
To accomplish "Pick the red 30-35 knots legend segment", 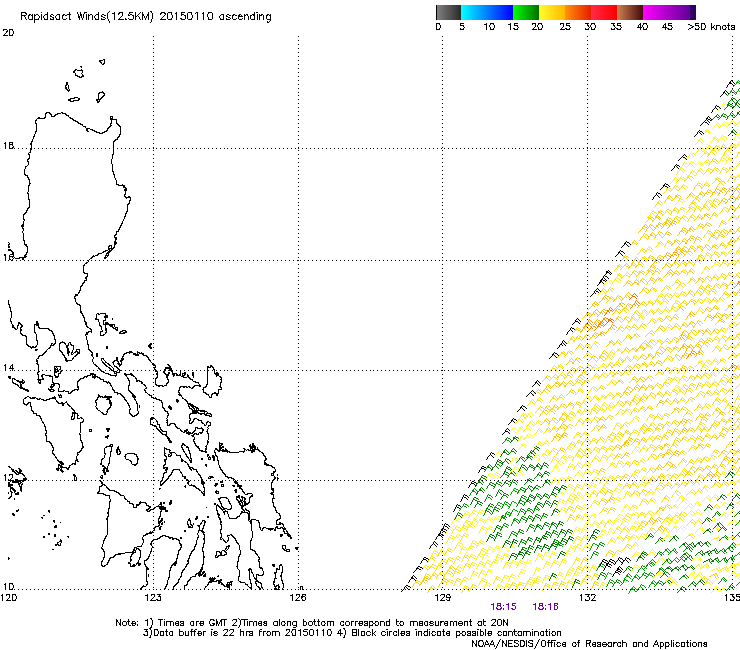I will [604, 12].
